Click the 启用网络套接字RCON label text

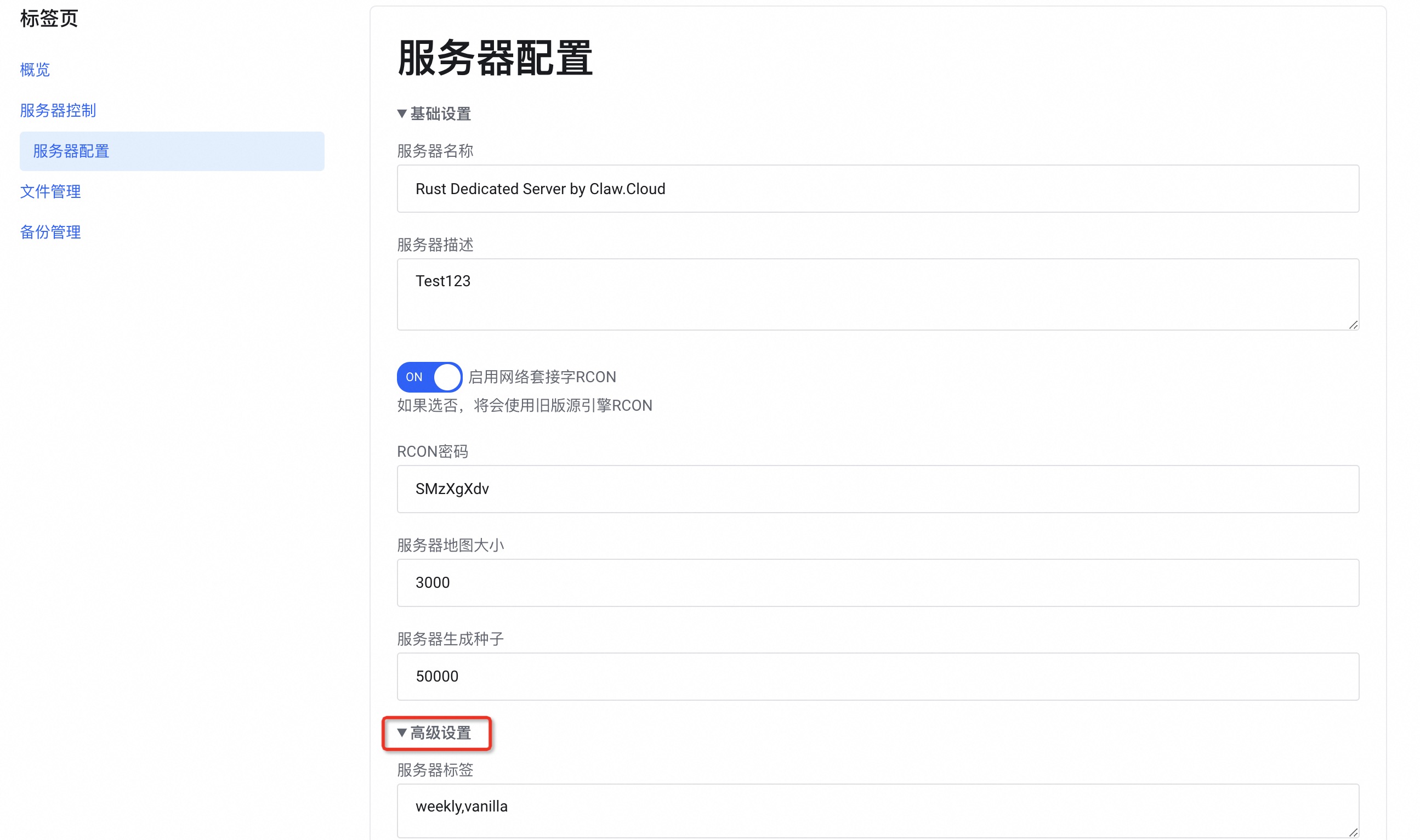[542, 377]
